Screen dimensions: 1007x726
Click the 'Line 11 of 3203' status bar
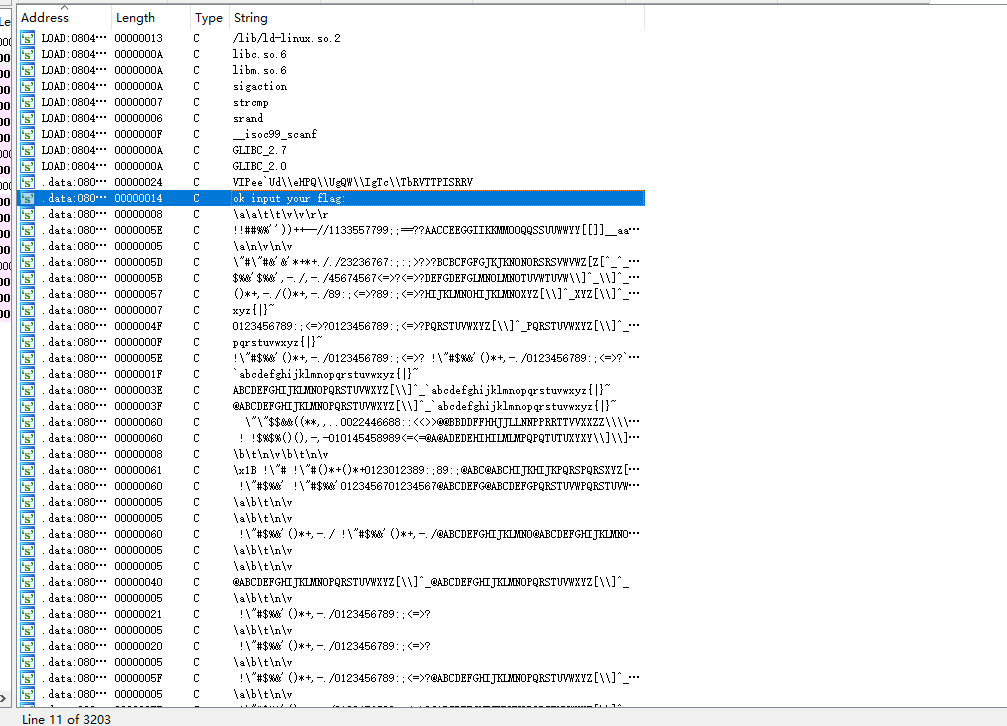click(62, 718)
